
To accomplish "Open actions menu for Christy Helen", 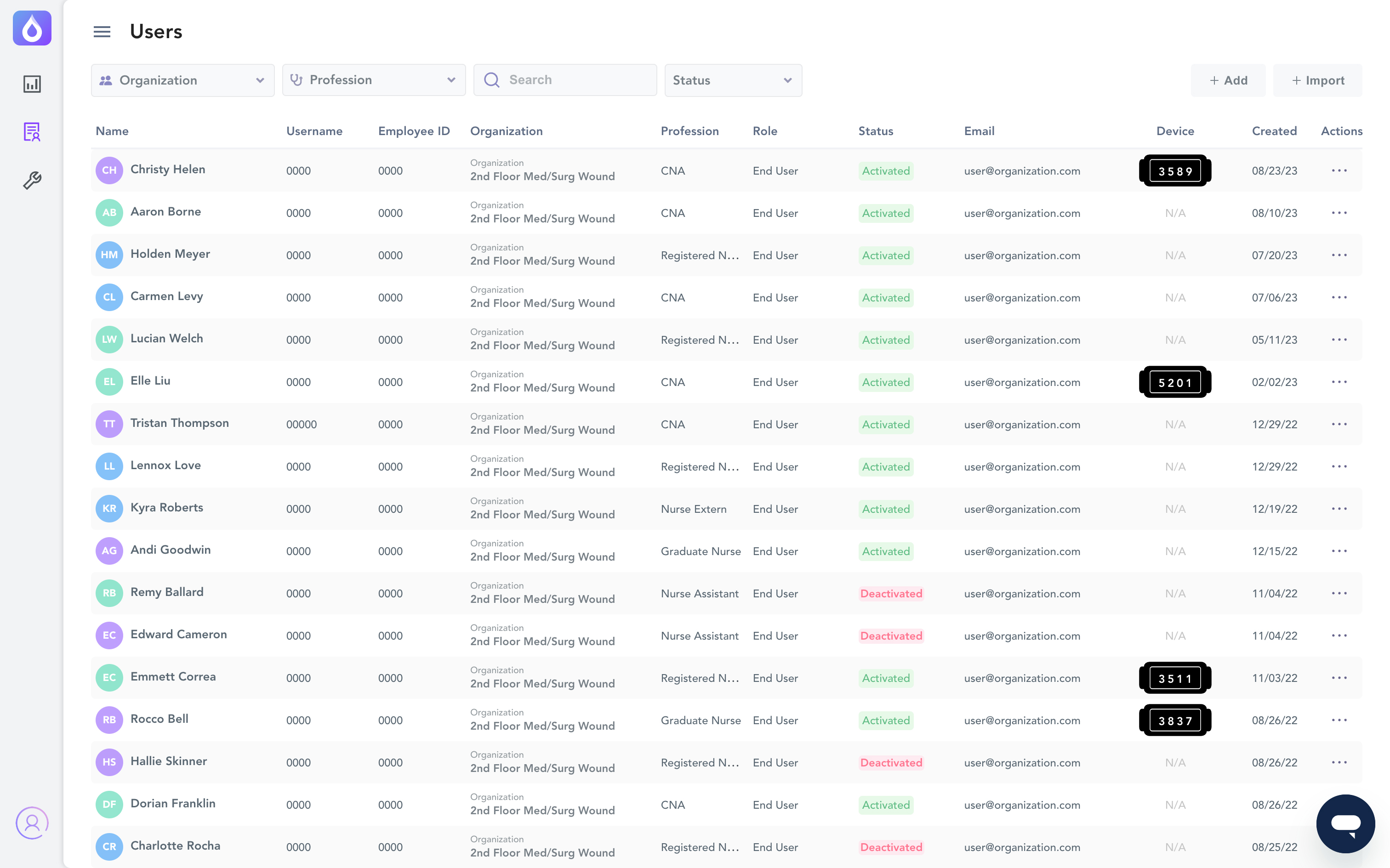I will pos(1339,170).
